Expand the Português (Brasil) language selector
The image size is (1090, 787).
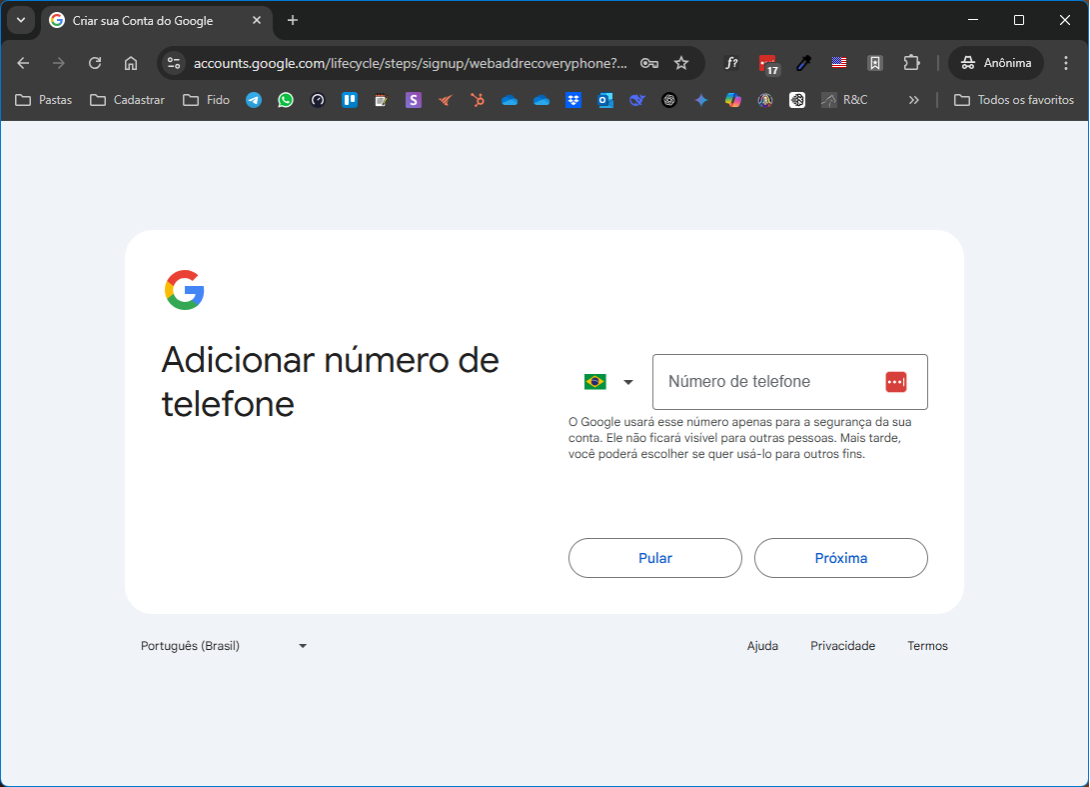click(x=224, y=646)
